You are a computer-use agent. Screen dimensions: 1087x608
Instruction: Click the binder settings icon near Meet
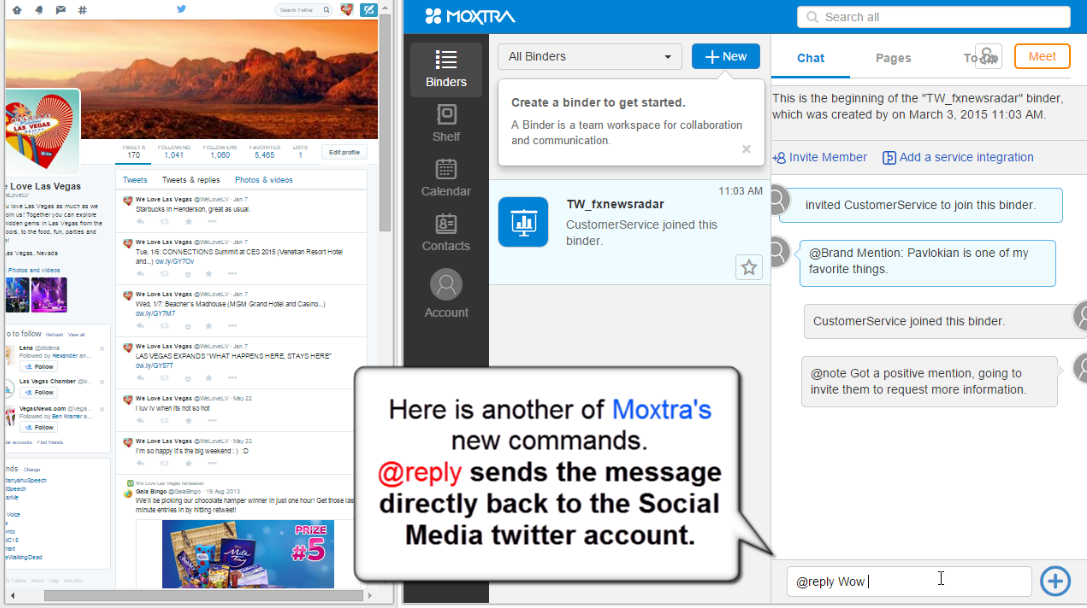tap(988, 56)
